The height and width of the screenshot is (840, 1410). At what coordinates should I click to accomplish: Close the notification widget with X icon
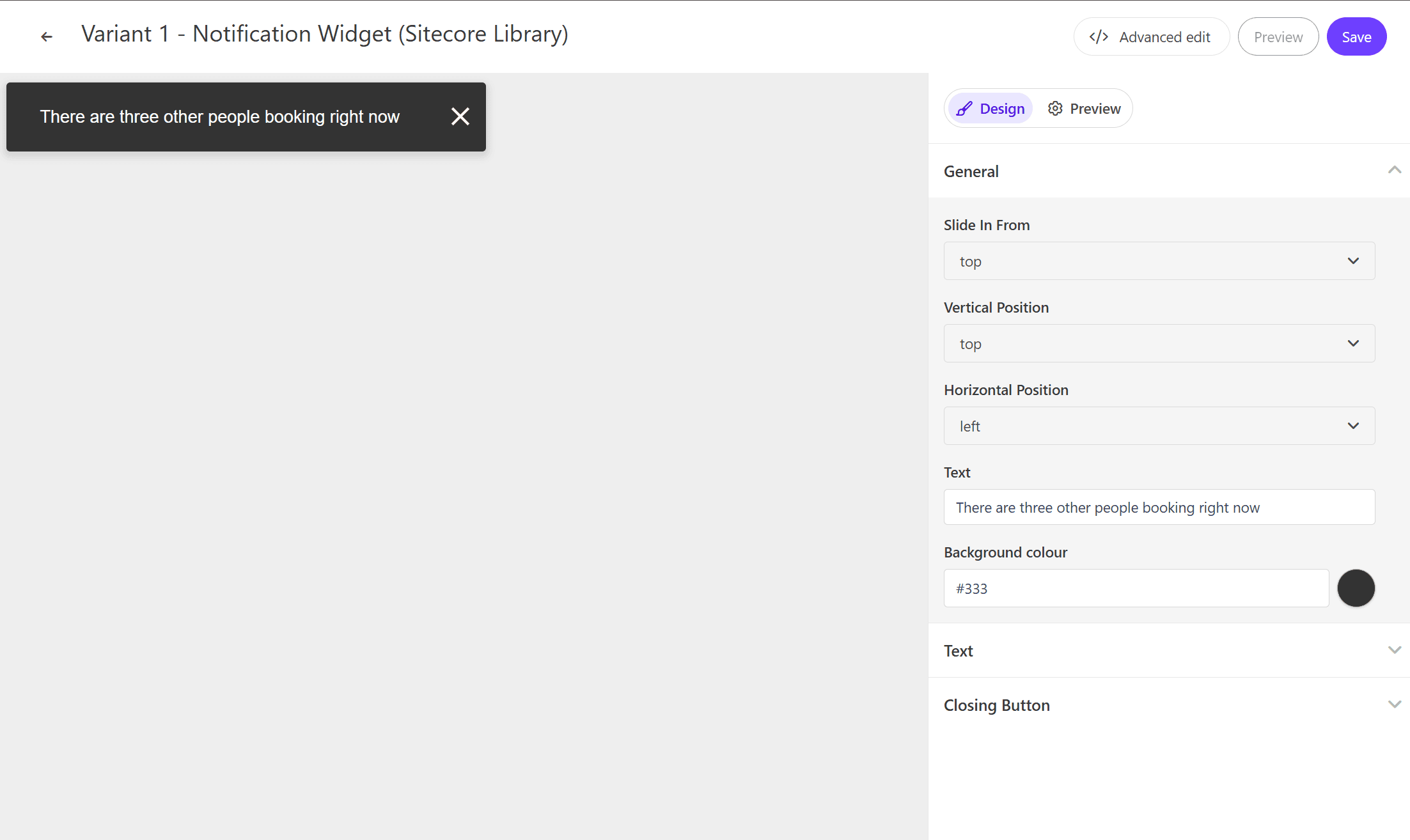pyautogui.click(x=460, y=116)
